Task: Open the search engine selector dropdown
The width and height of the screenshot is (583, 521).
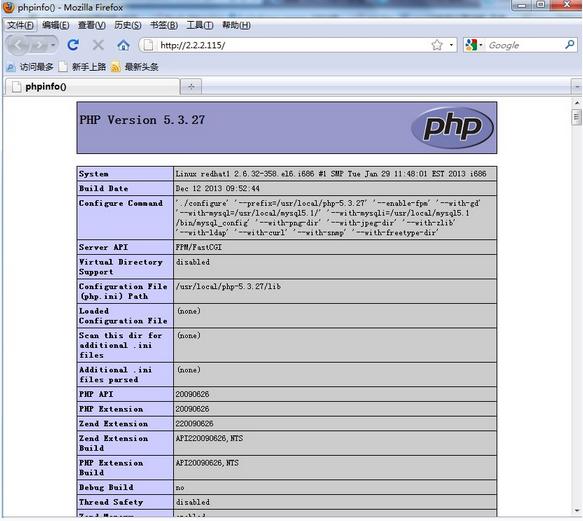Action: point(481,45)
